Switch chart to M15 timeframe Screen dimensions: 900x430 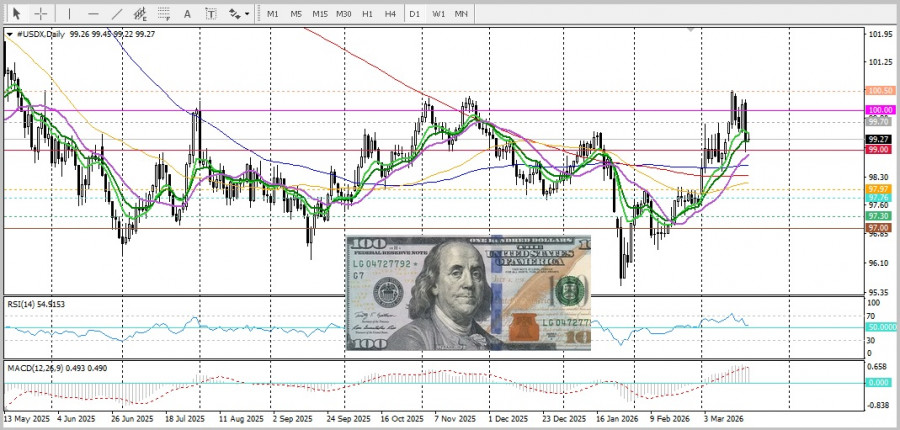320,13
